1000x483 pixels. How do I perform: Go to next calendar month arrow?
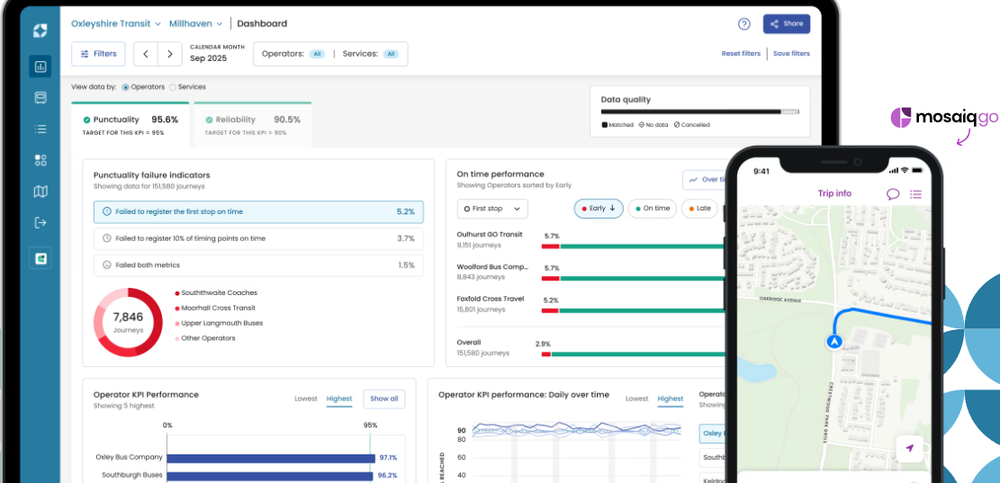170,54
